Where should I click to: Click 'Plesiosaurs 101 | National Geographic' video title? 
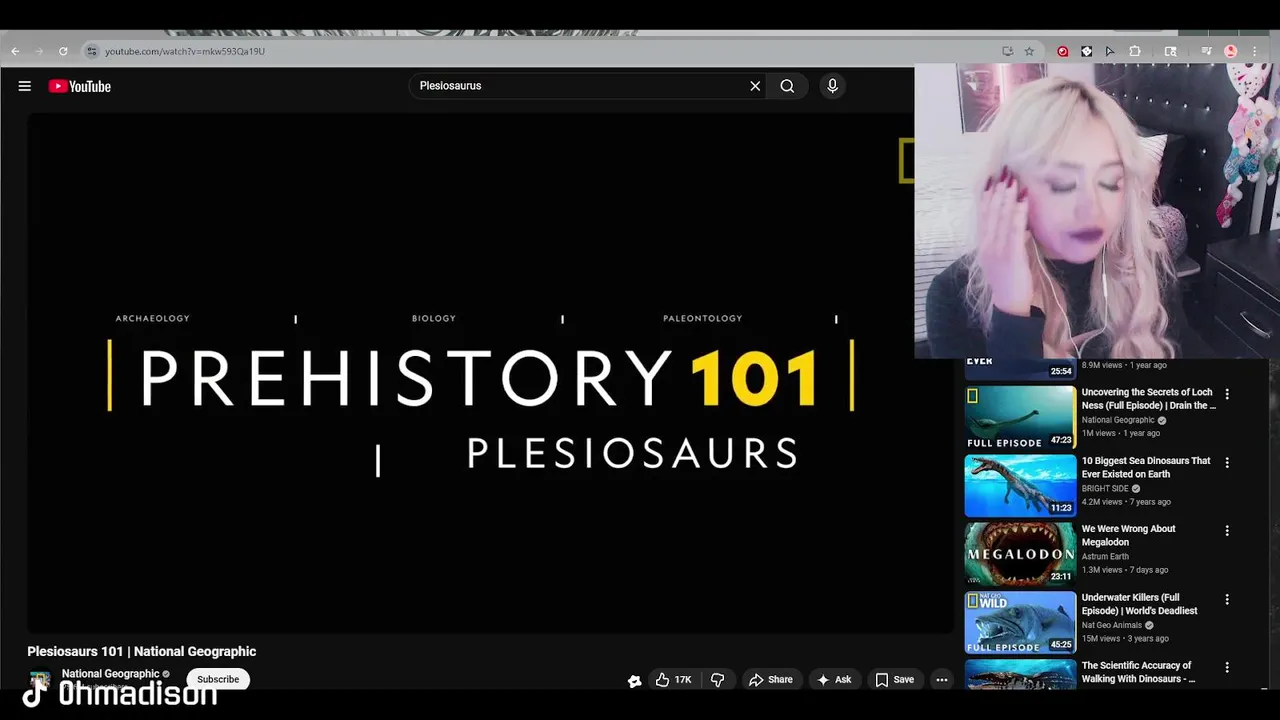coord(142,651)
